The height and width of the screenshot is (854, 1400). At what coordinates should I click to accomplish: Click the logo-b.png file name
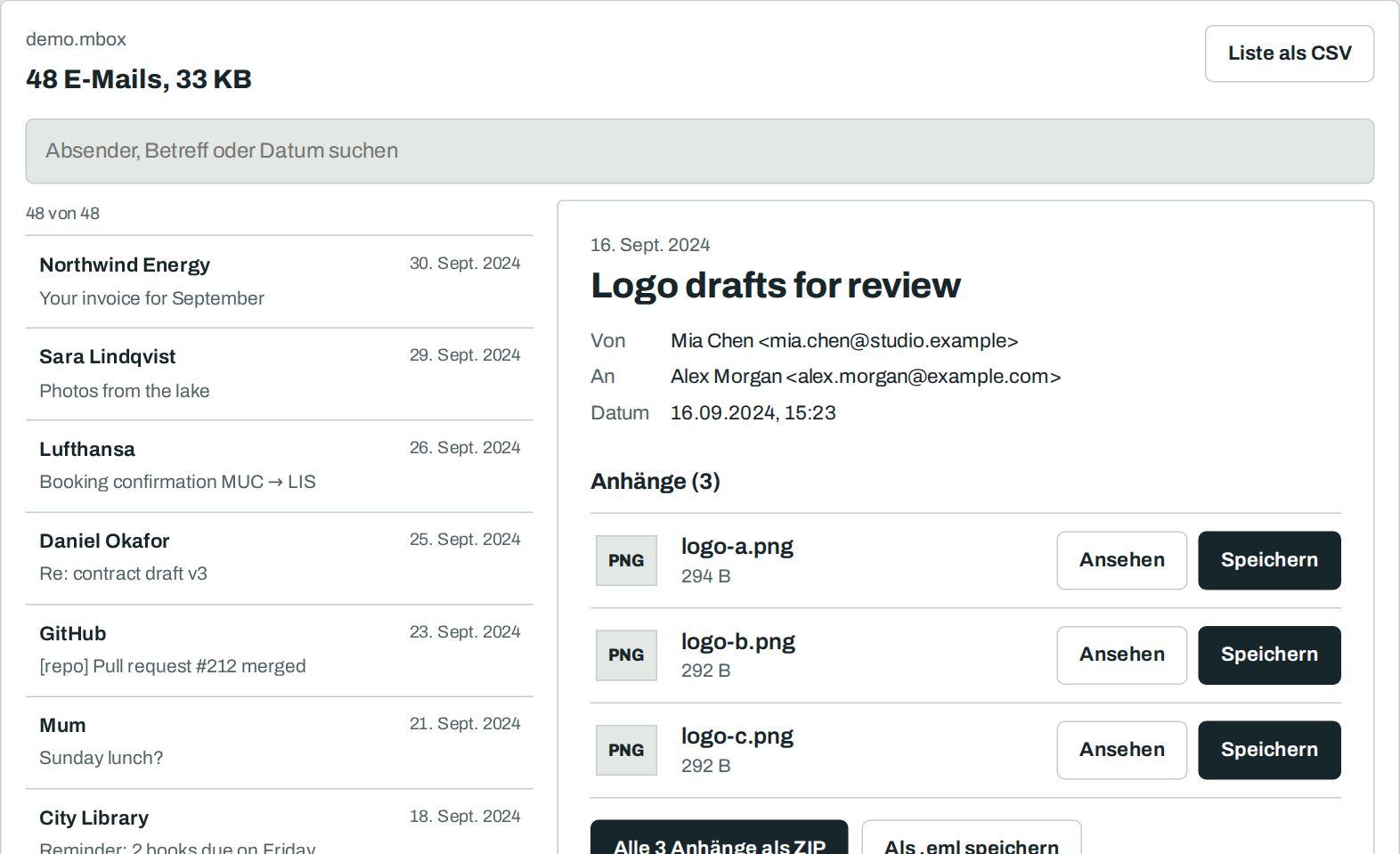[x=738, y=642]
